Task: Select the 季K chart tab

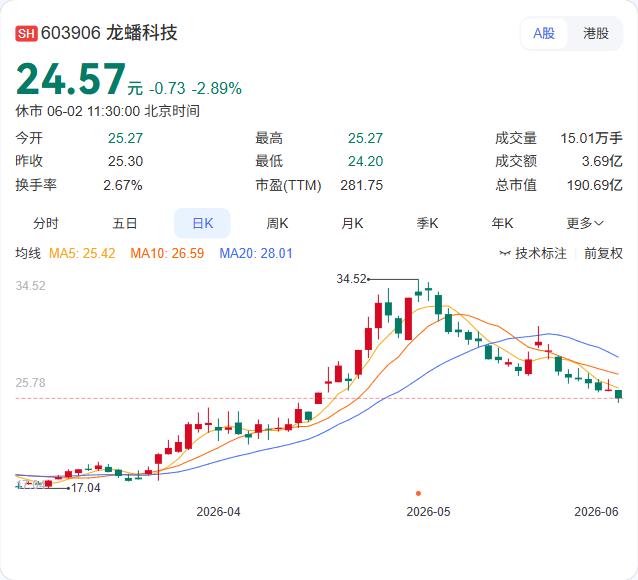Action: point(427,223)
